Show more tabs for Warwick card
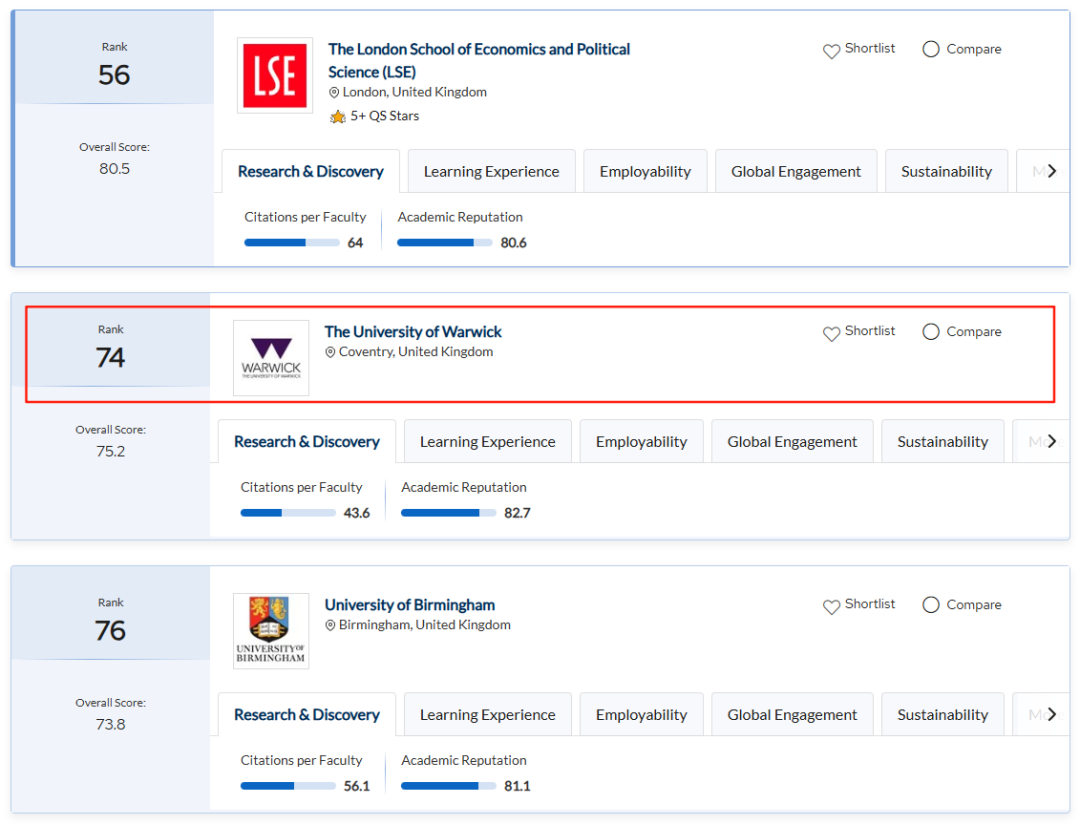The width and height of the screenshot is (1080, 825). coord(1051,441)
